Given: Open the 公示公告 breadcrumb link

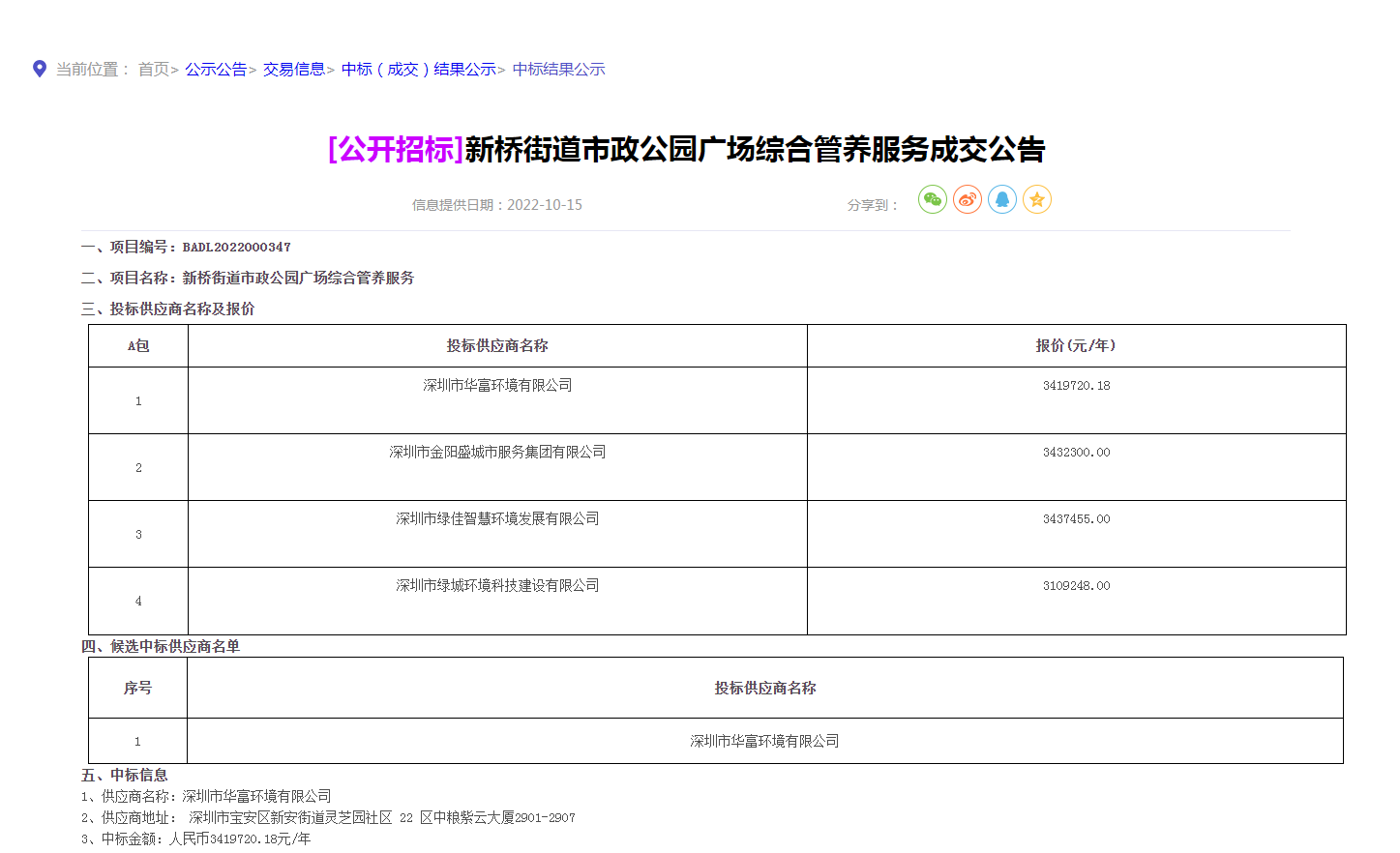Looking at the screenshot, I should click(216, 70).
